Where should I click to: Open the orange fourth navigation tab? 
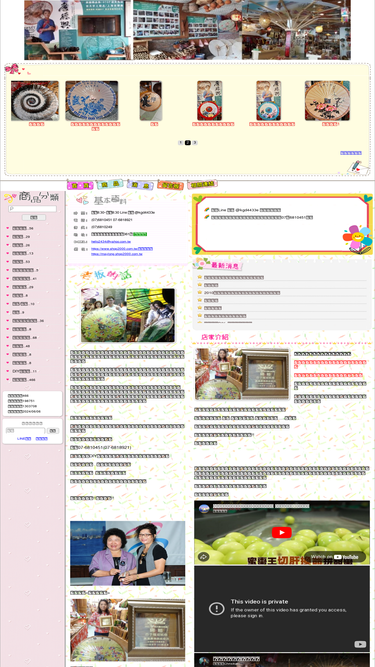tap(170, 185)
